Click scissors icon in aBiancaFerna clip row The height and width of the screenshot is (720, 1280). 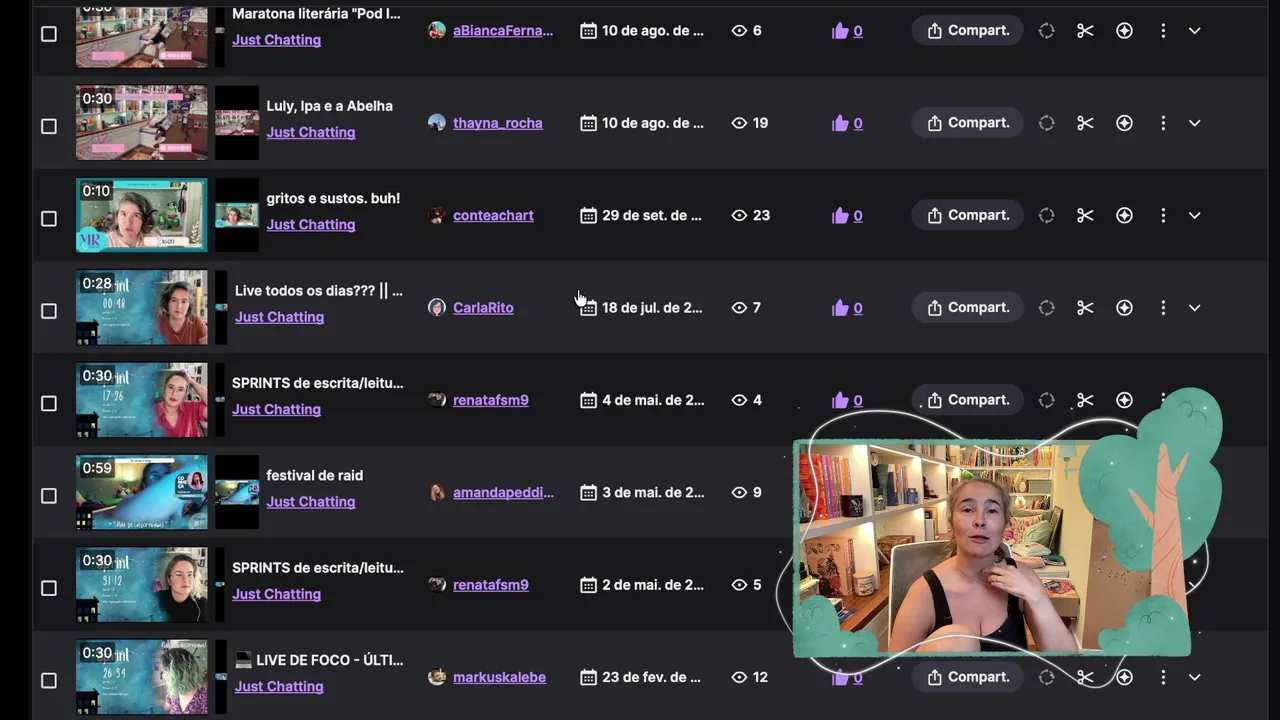click(x=1085, y=31)
